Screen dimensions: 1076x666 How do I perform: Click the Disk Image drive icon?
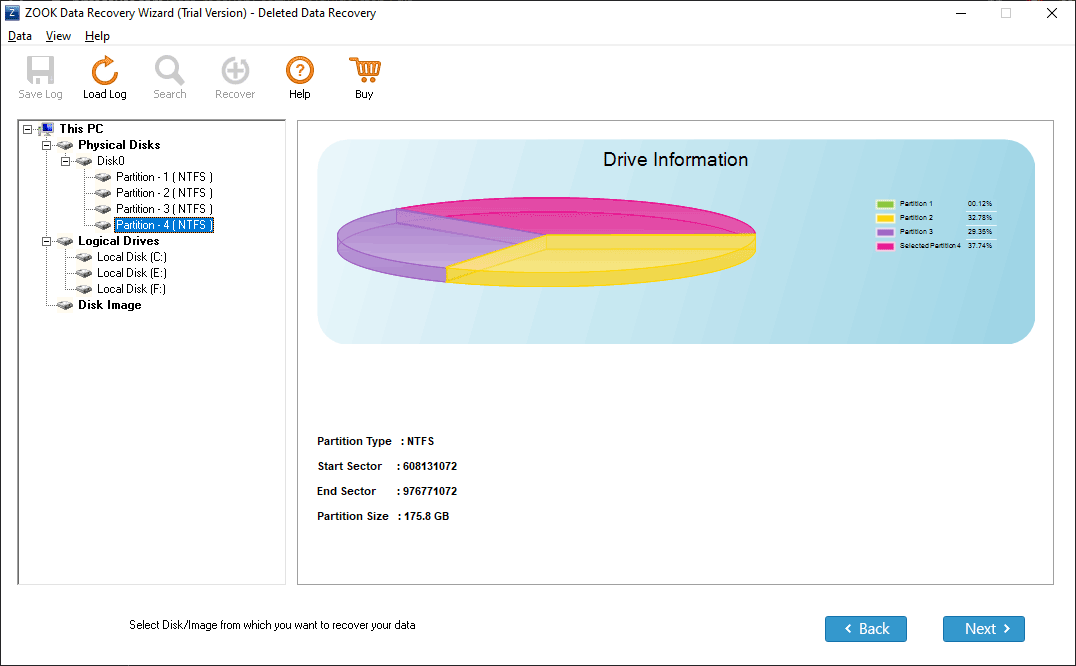click(x=65, y=305)
